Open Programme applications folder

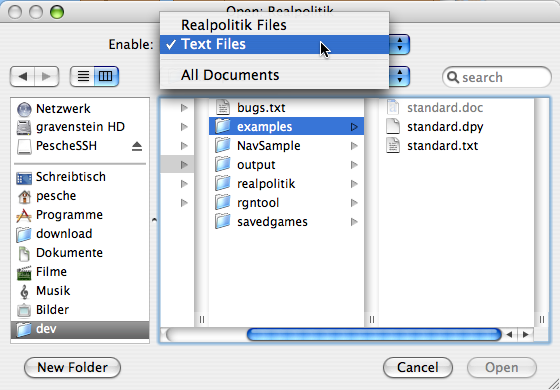point(79,215)
